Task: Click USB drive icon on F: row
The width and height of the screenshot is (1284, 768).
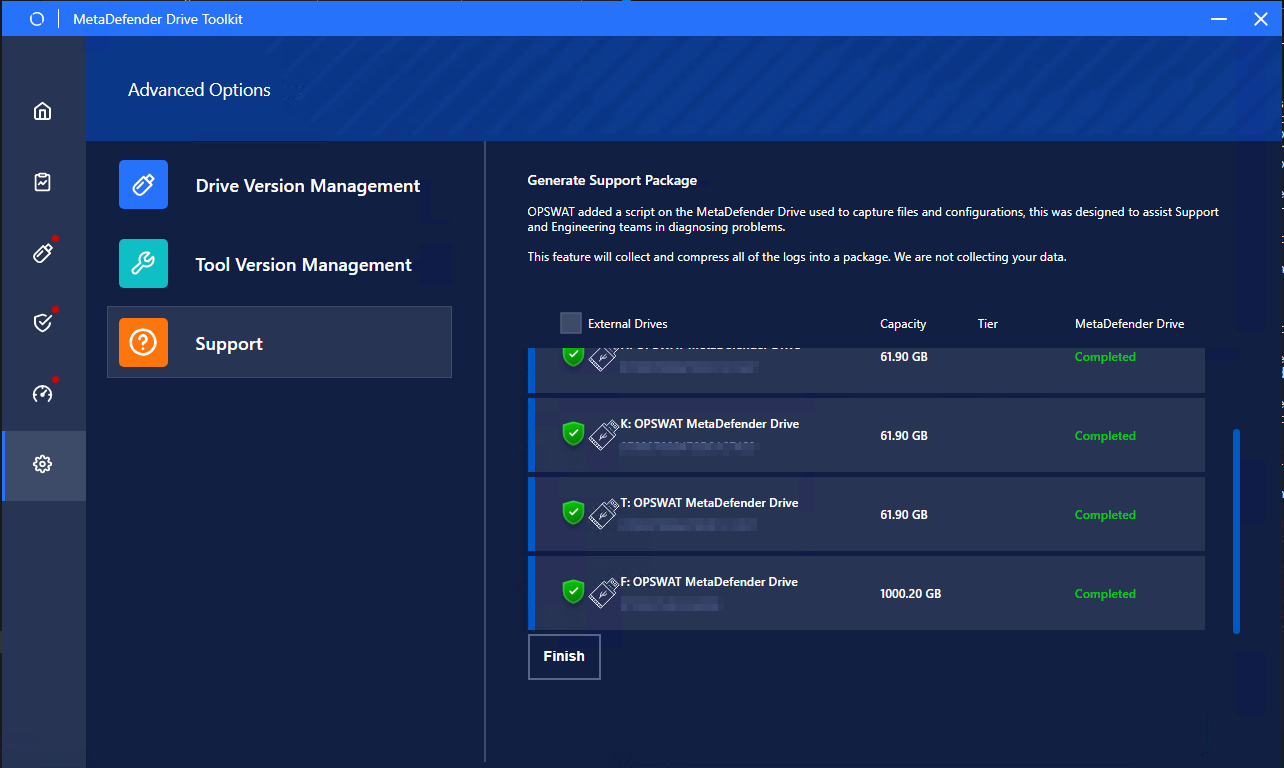Action: point(603,593)
